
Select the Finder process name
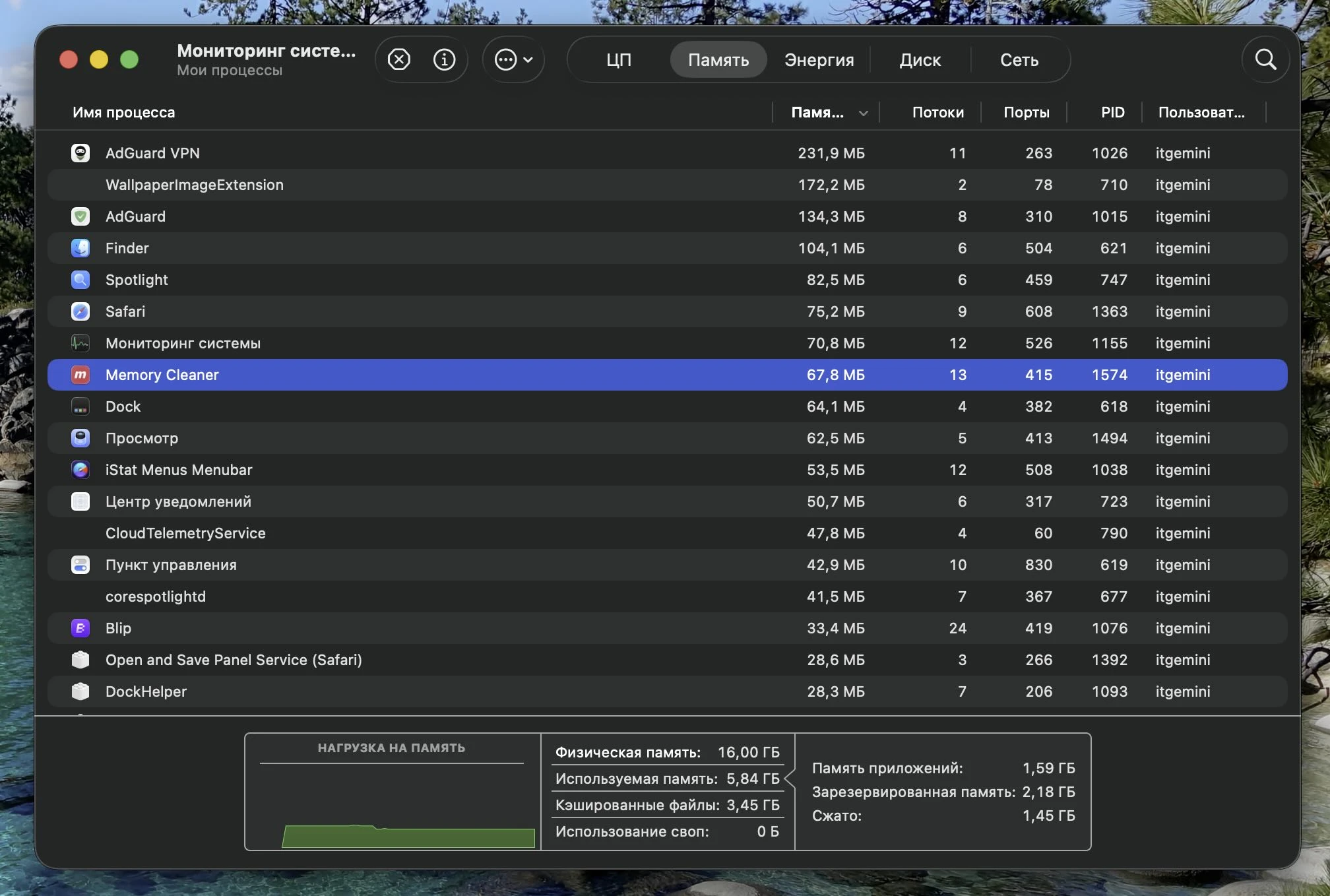[127, 248]
